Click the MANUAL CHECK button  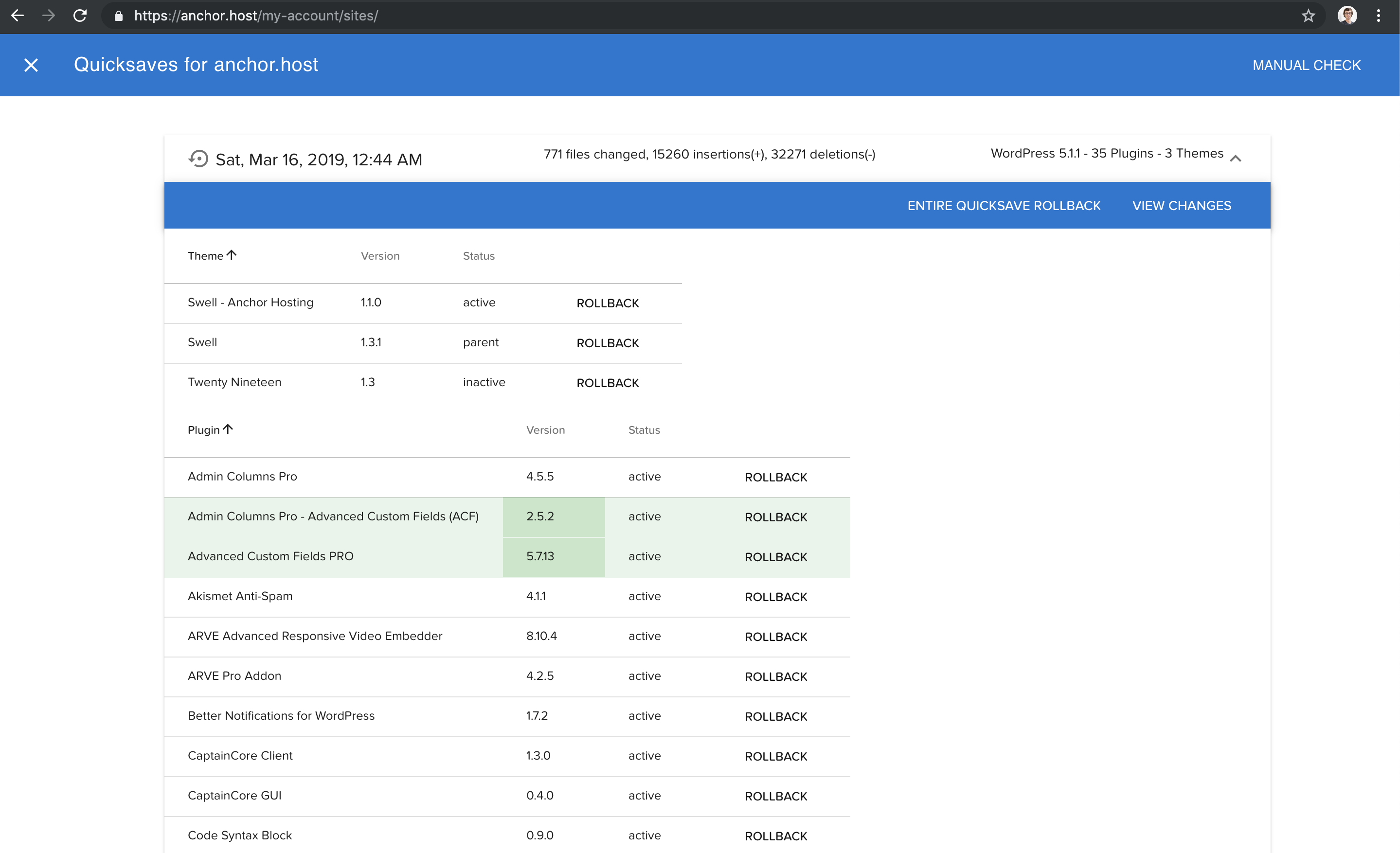pos(1307,65)
